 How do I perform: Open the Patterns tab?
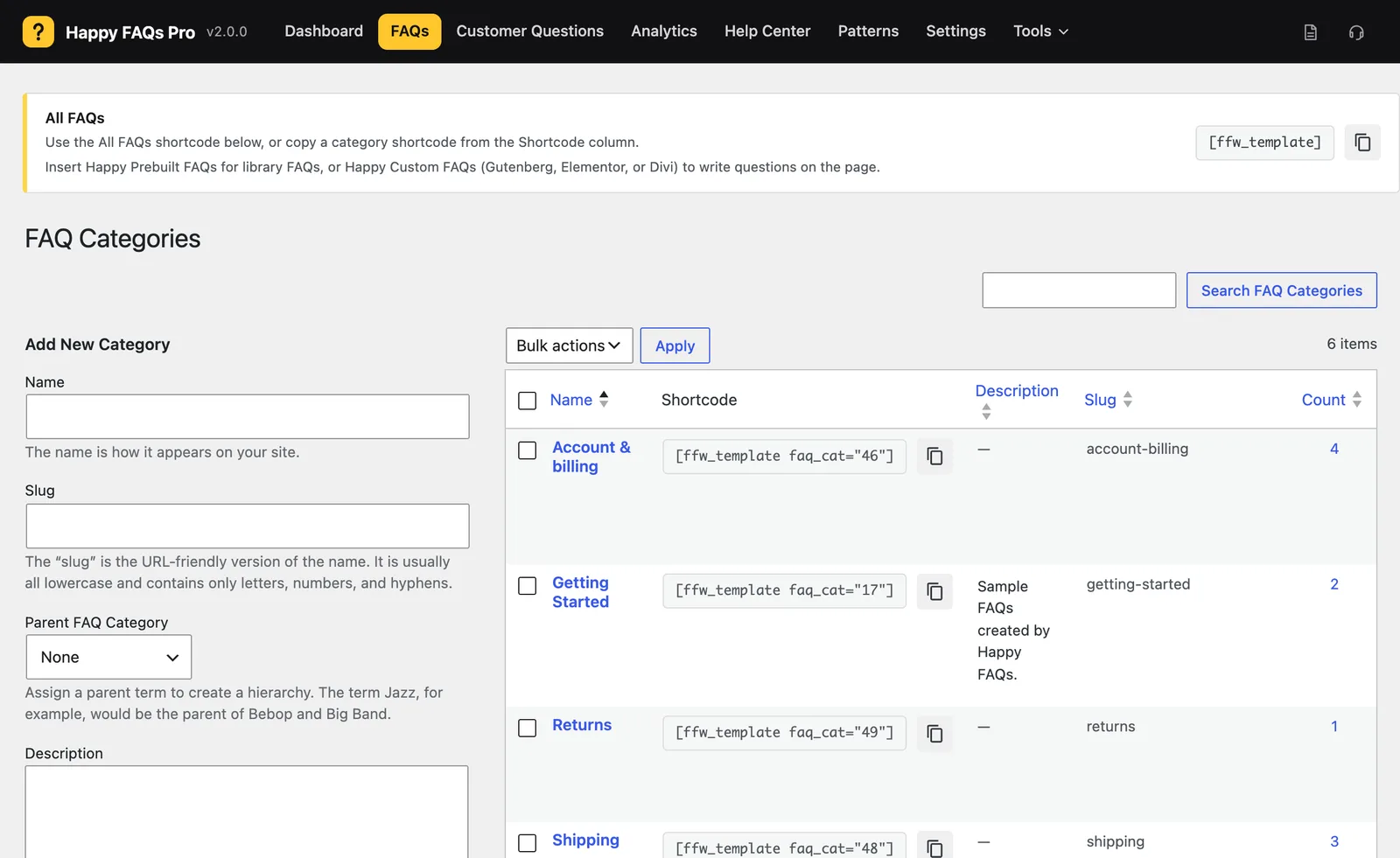click(x=868, y=31)
